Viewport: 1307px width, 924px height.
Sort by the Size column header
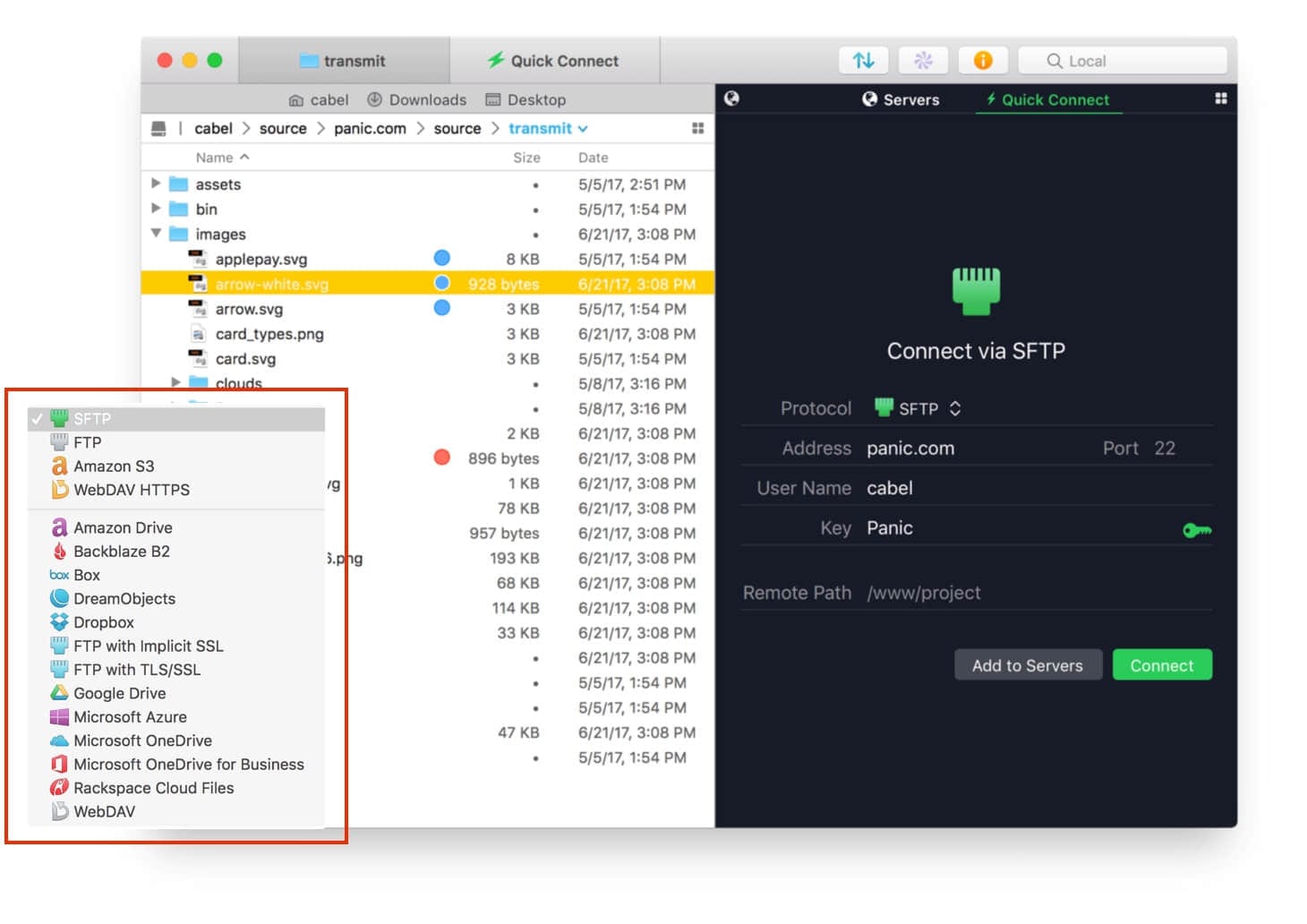point(526,158)
